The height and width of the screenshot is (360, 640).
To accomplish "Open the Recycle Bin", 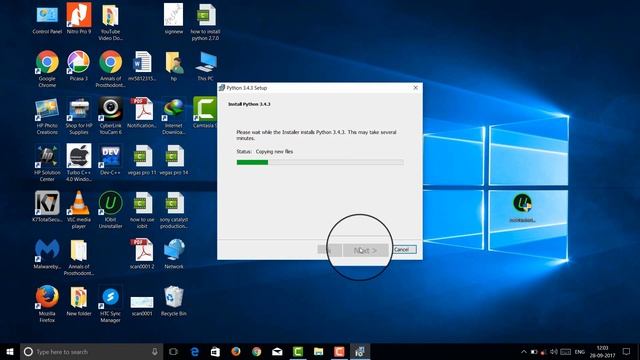I will pyautogui.click(x=173, y=301).
